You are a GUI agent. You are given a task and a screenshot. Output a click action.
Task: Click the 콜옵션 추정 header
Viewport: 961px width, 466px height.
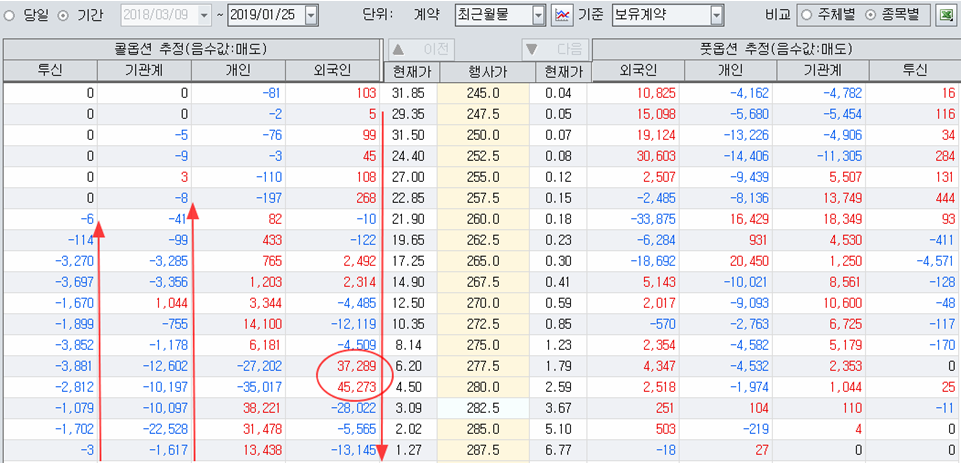pos(191,49)
